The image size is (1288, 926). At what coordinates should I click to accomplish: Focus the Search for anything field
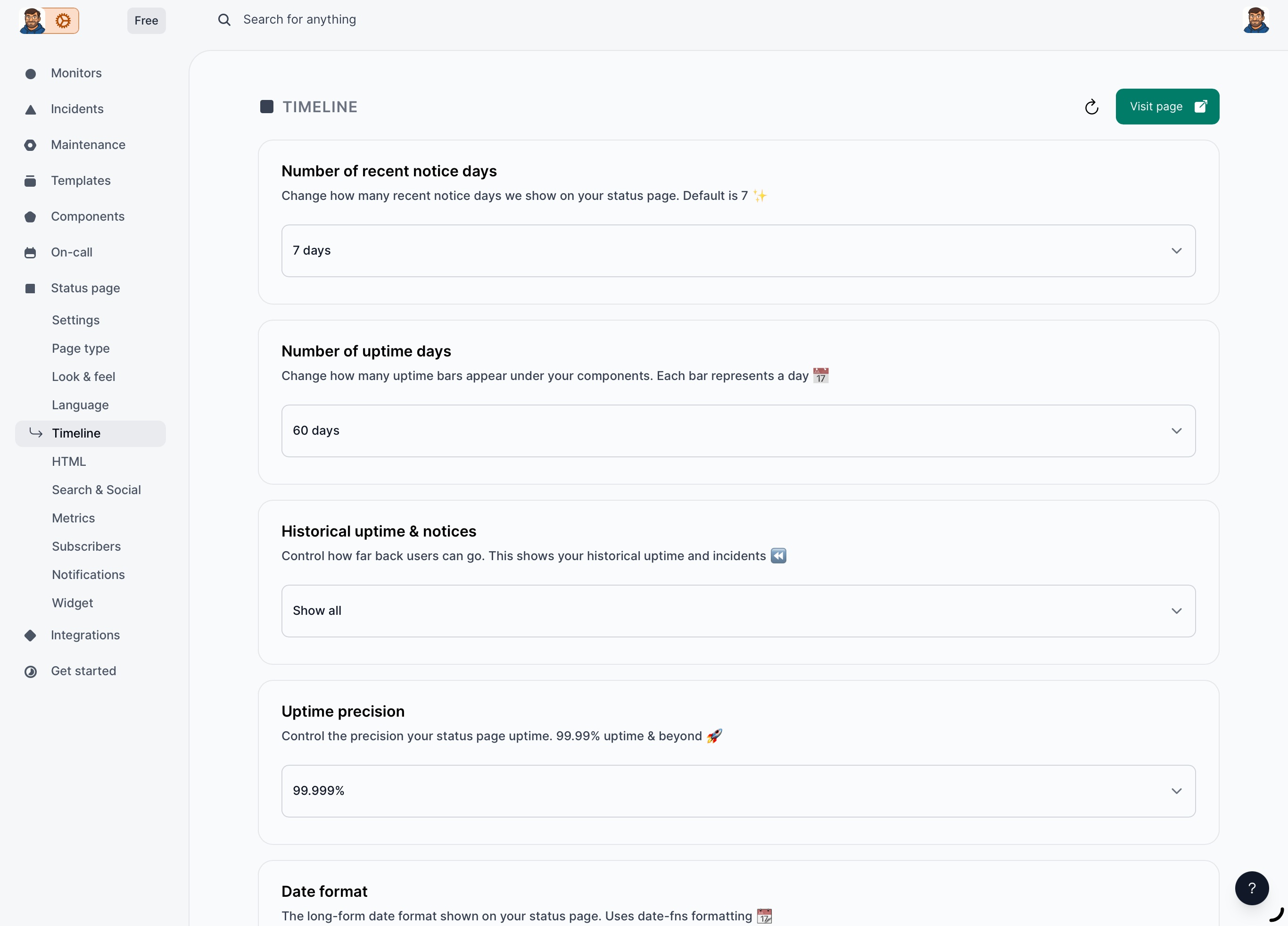click(299, 19)
